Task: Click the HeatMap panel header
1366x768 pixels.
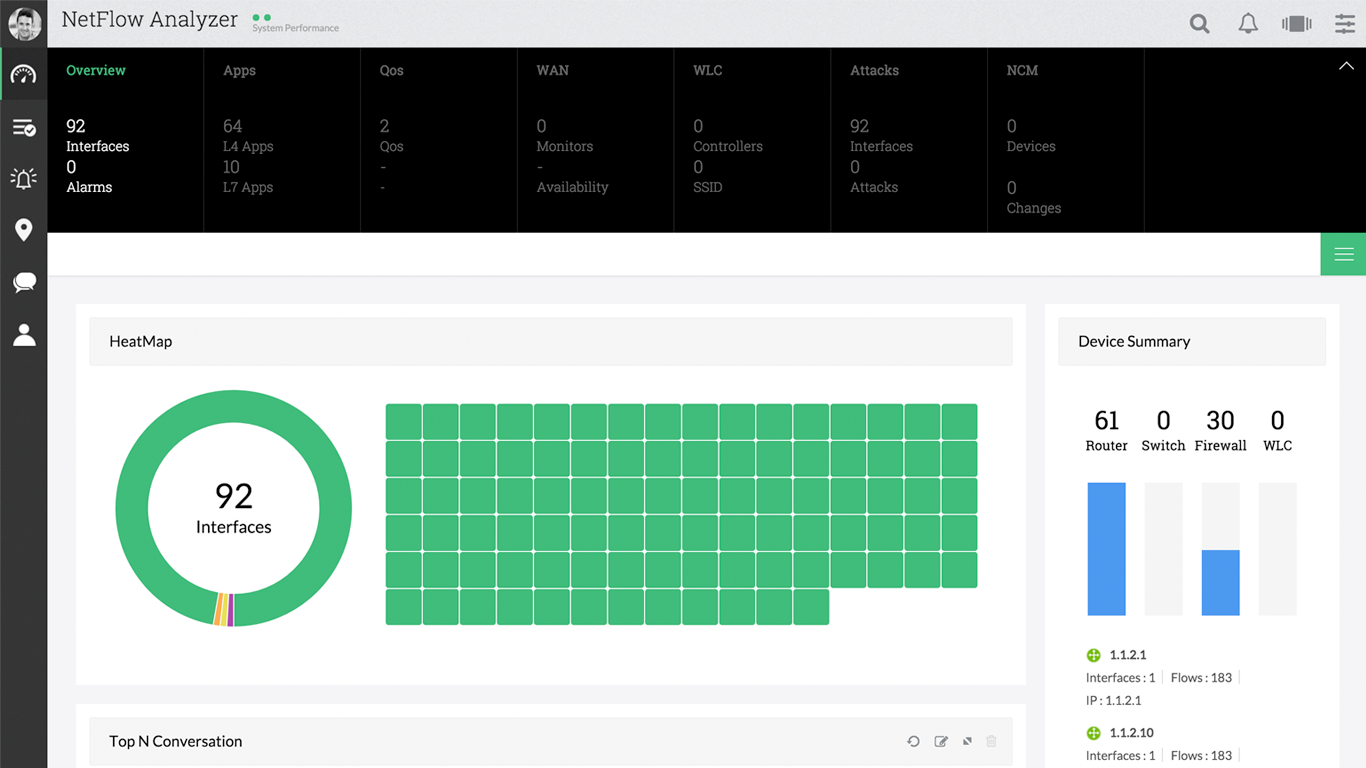Action: pos(551,341)
